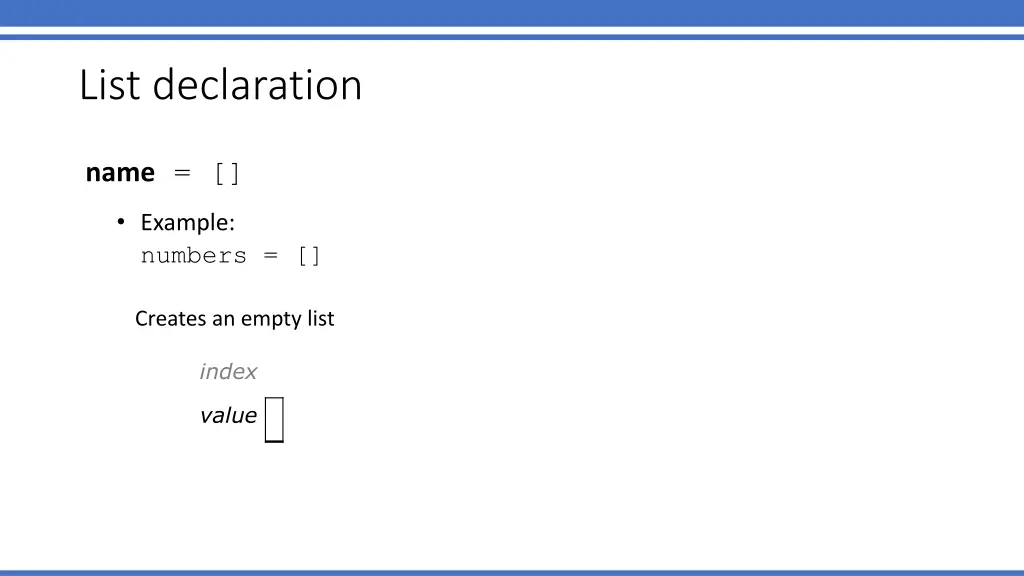Click the empty list box beside "value"

(274, 419)
